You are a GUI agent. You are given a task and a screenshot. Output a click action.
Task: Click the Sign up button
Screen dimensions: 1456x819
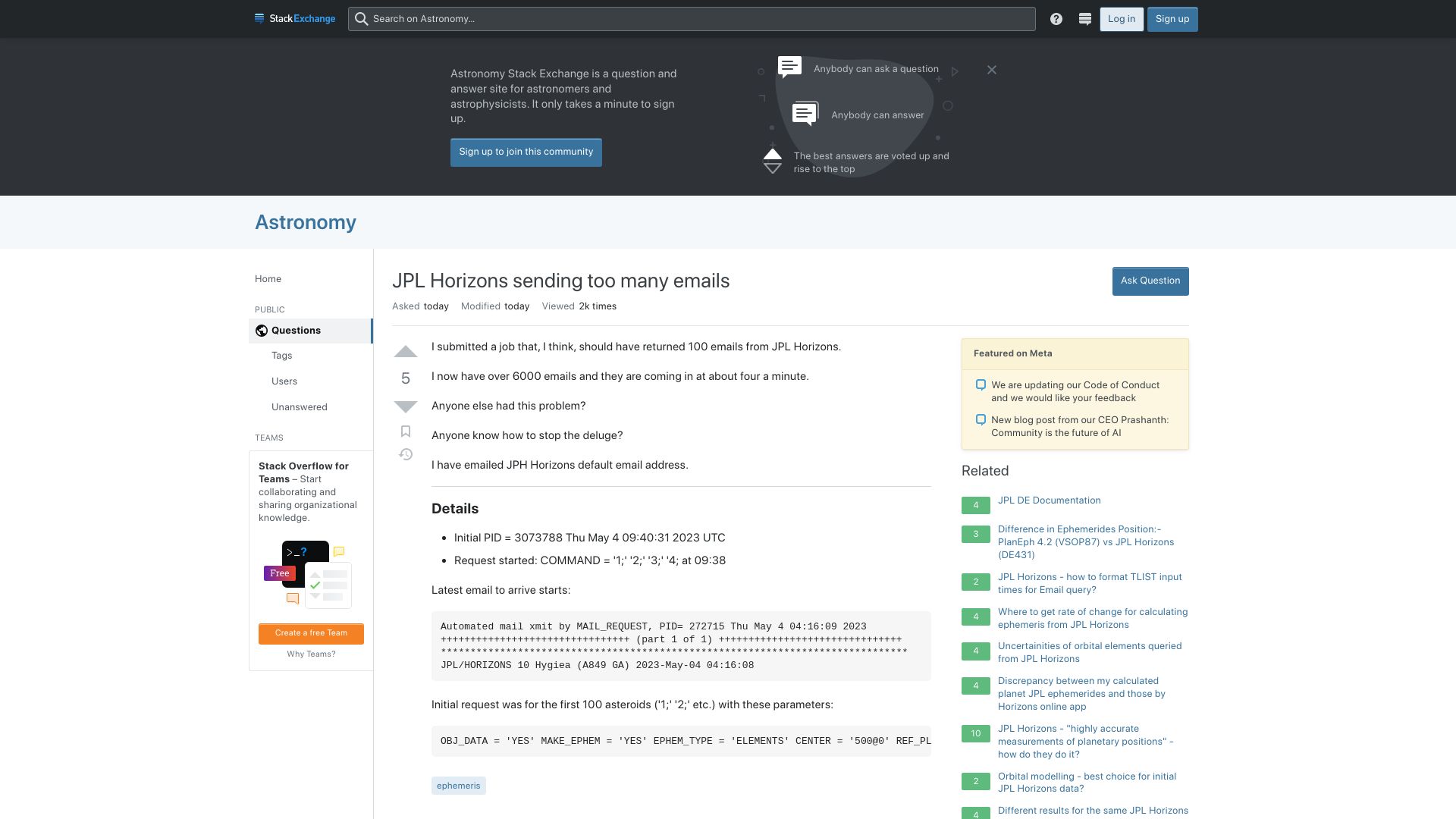(1172, 19)
